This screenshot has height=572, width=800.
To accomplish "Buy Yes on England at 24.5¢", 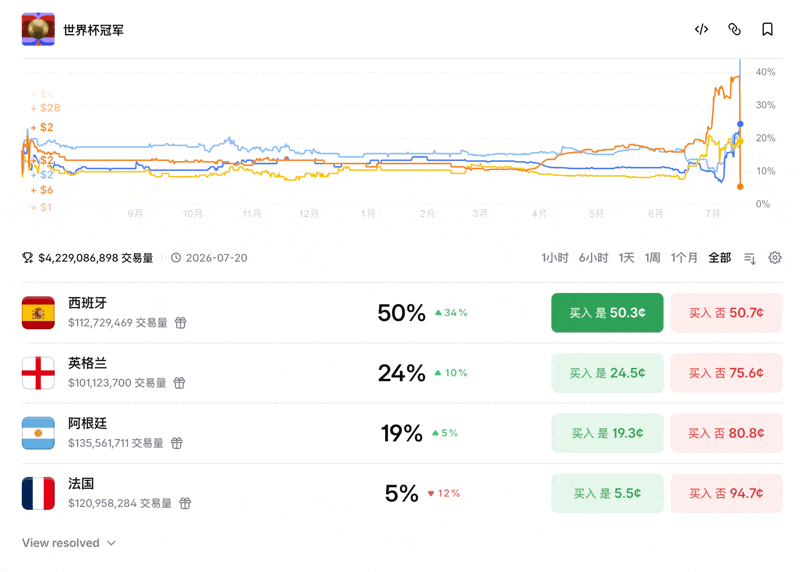I will pos(607,373).
